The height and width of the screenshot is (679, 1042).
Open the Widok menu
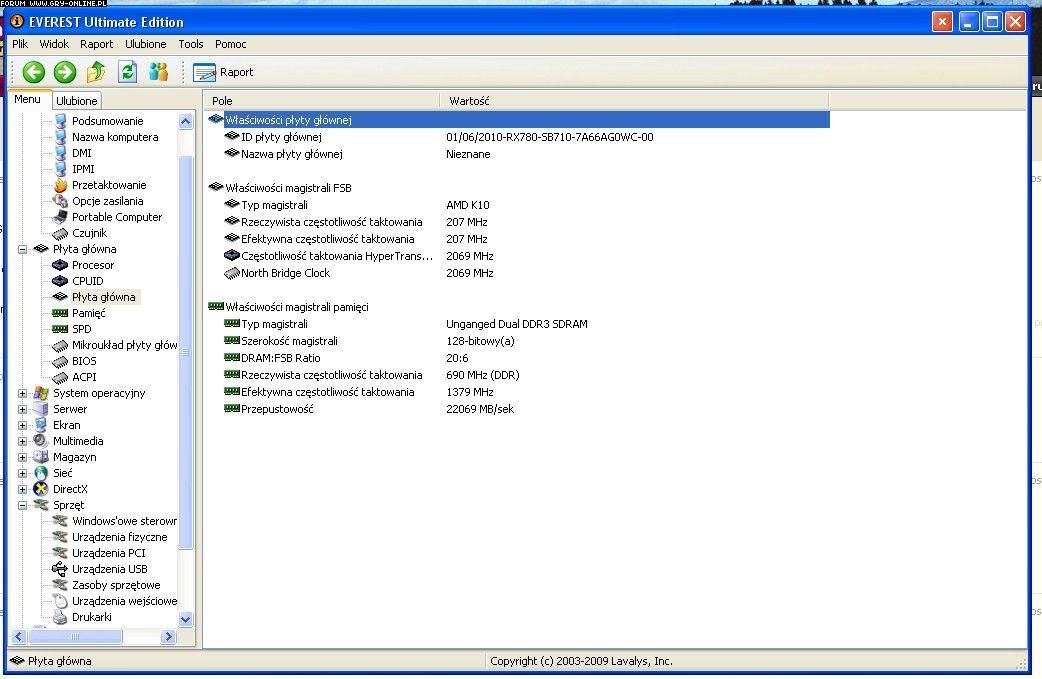(x=54, y=44)
